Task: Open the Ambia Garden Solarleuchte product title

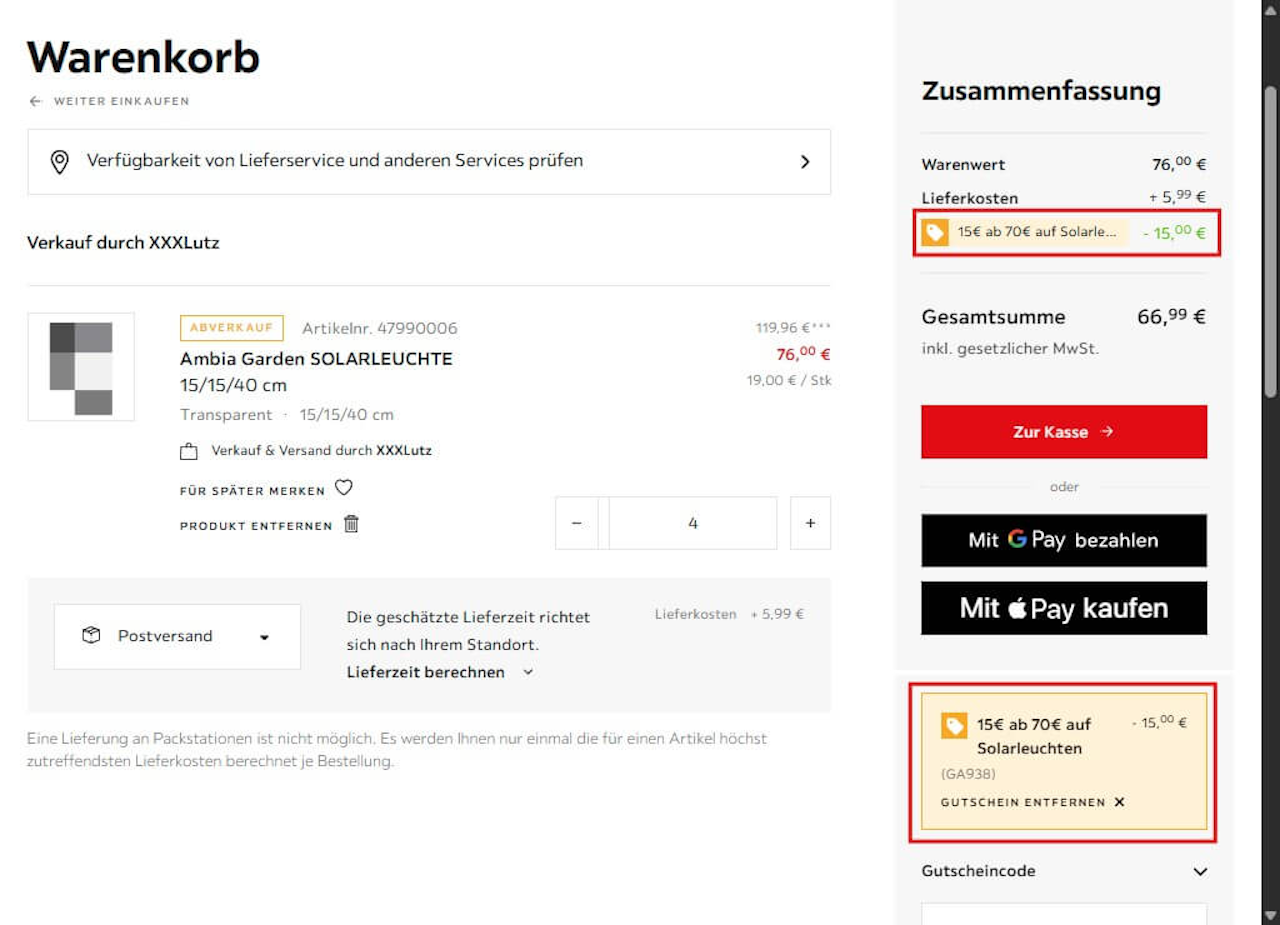Action: click(316, 358)
